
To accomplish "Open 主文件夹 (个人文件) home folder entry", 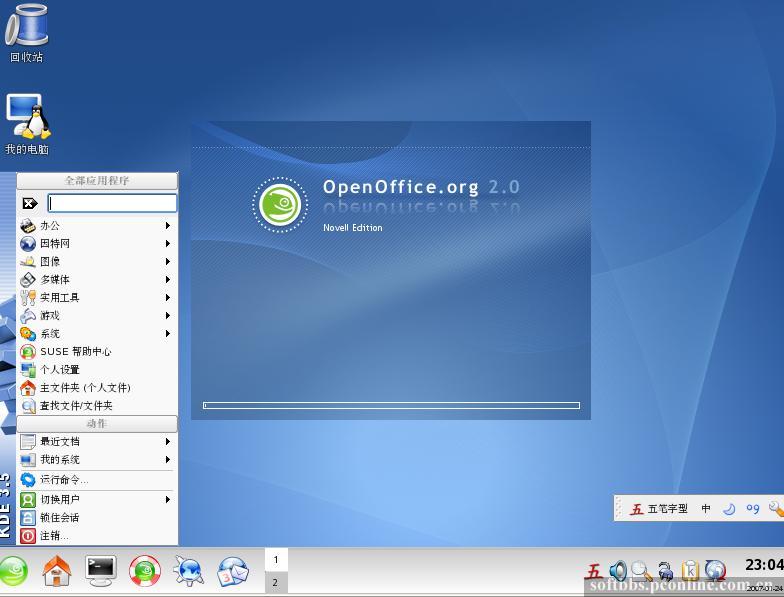I will click(97, 388).
